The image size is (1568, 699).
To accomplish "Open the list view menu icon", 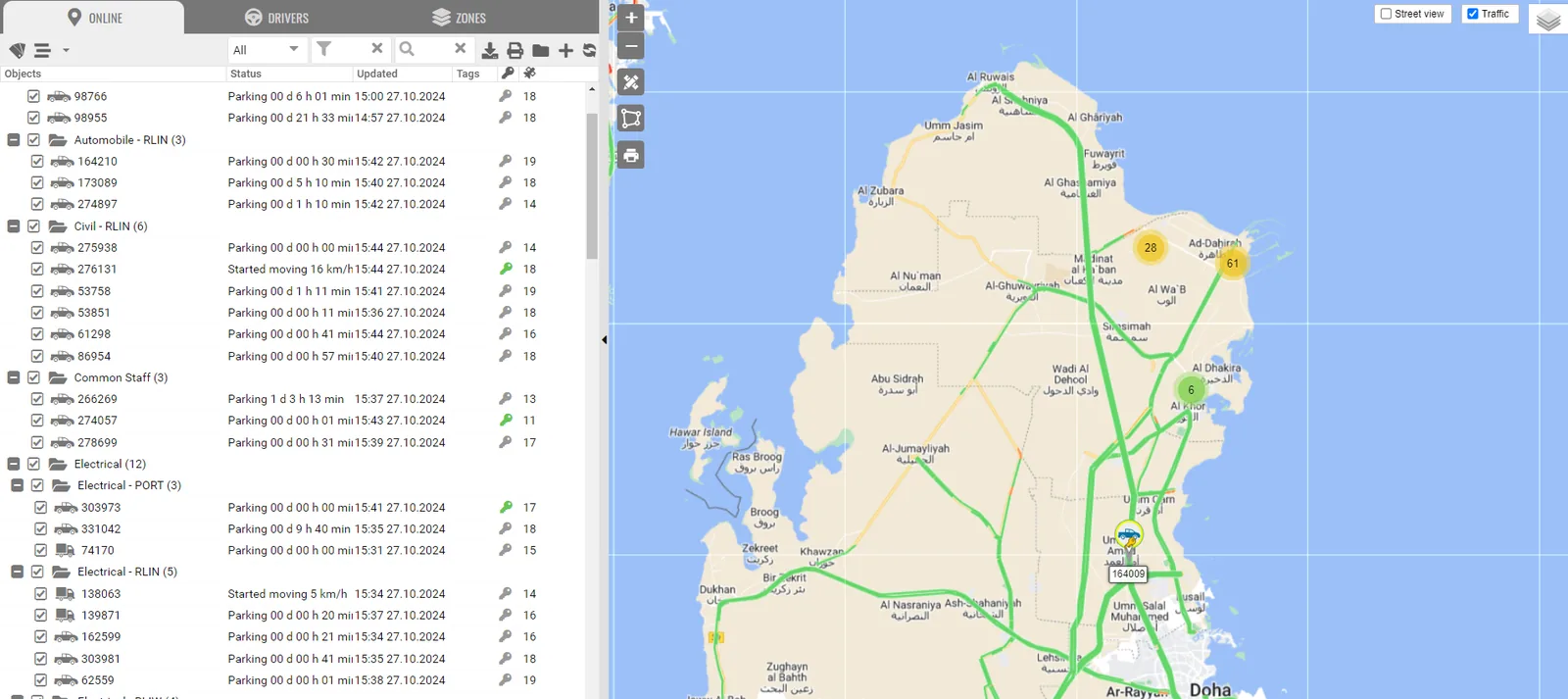I will tap(42, 50).
